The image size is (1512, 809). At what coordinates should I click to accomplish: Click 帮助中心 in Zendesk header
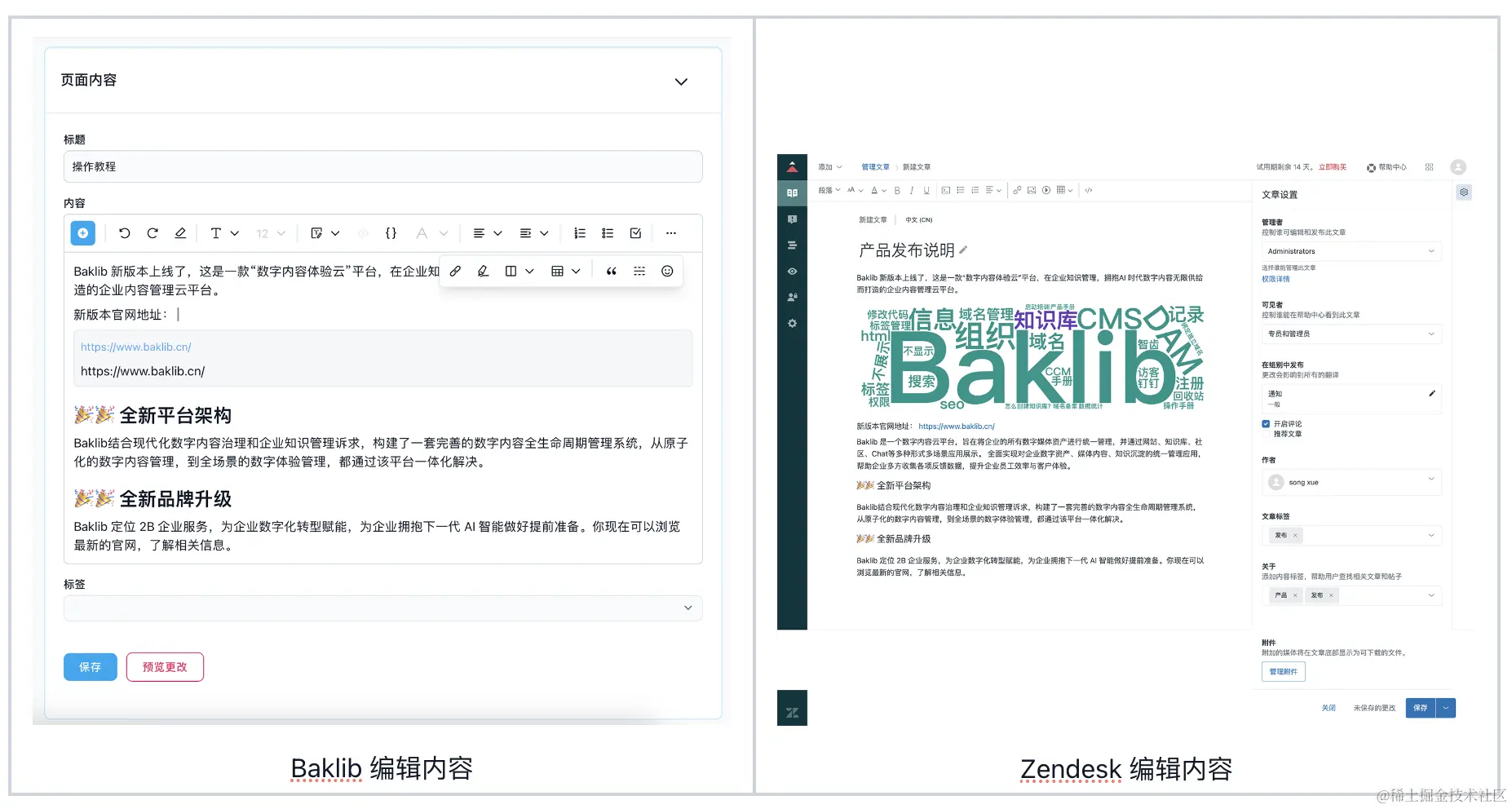(x=1386, y=167)
